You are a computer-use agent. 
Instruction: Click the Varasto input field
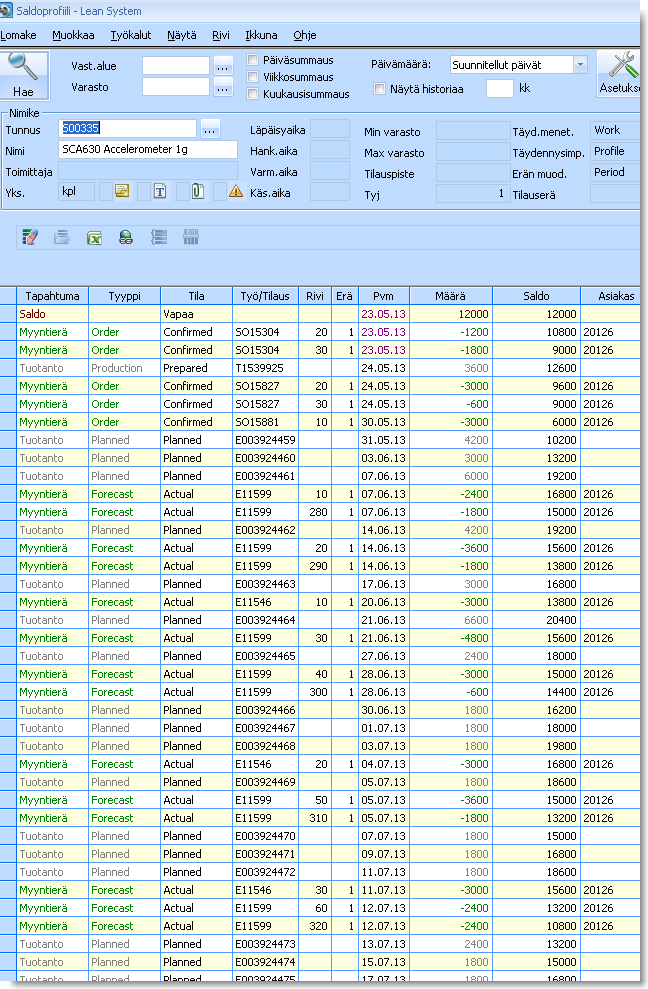(x=175, y=87)
